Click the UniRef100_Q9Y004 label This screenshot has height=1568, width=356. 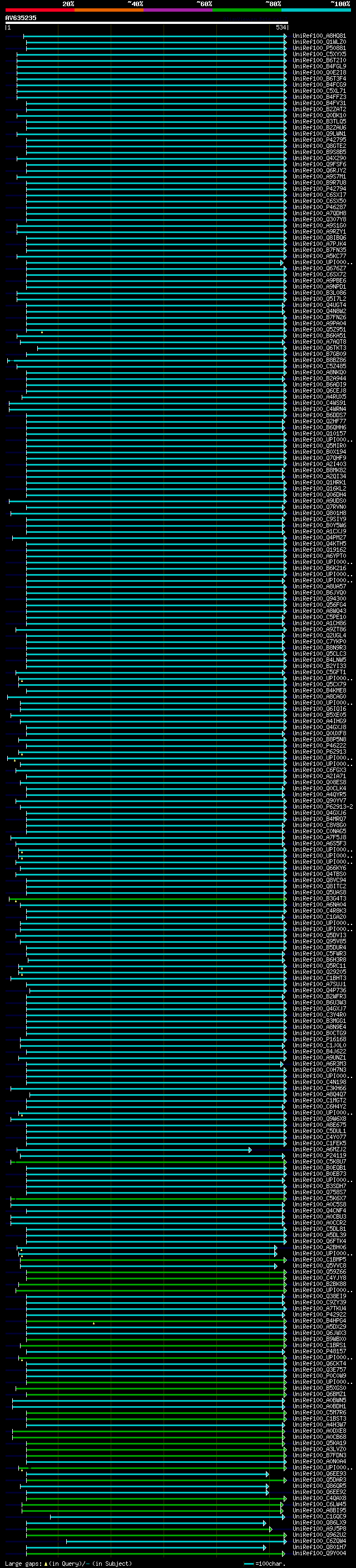point(319,1554)
